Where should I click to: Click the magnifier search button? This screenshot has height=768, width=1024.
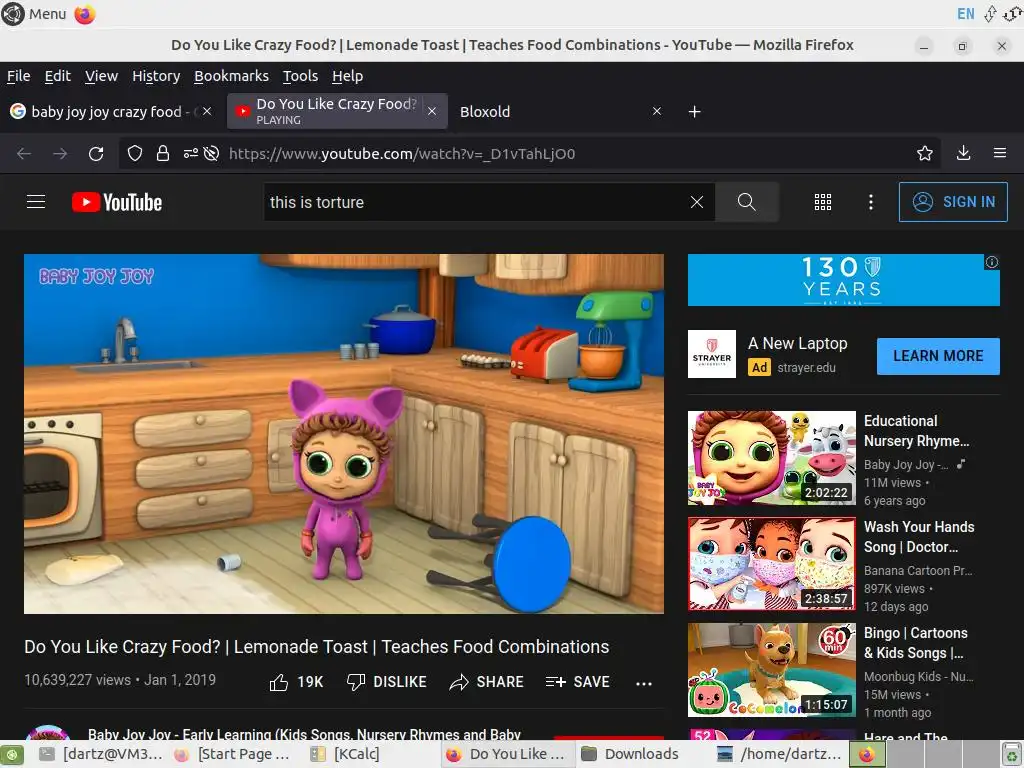point(746,202)
